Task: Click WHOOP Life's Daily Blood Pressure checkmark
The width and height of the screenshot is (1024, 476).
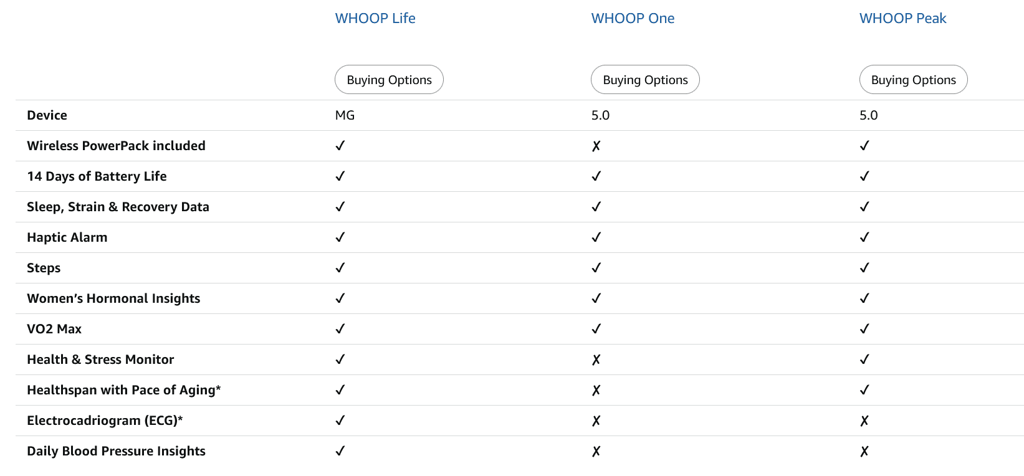Action: tap(340, 451)
